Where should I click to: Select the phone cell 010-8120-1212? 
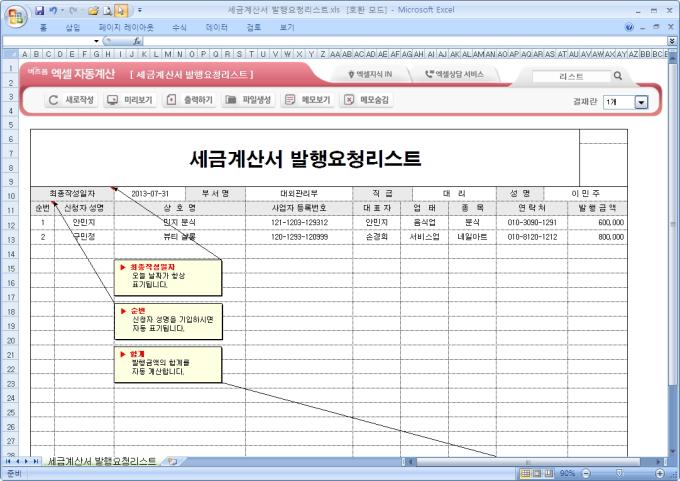pyautogui.click(x=532, y=237)
